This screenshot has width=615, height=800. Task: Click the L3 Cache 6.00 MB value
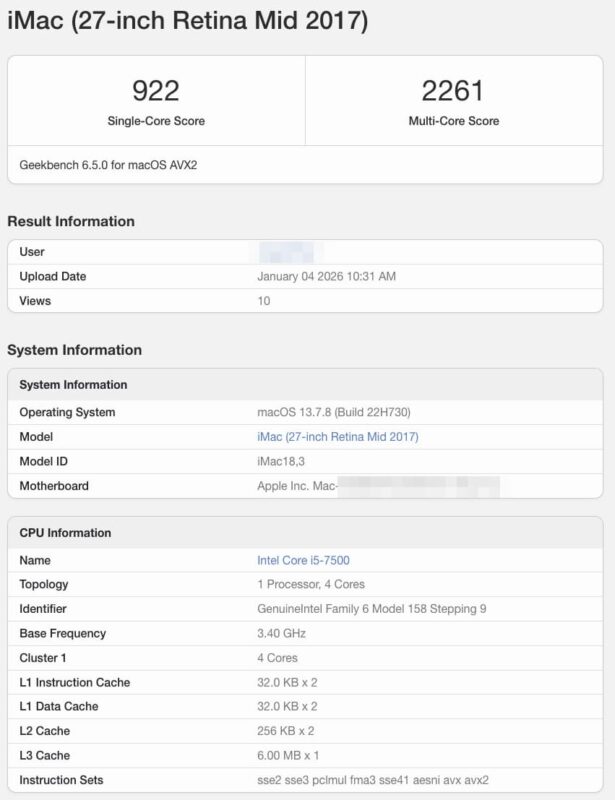tap(289, 756)
